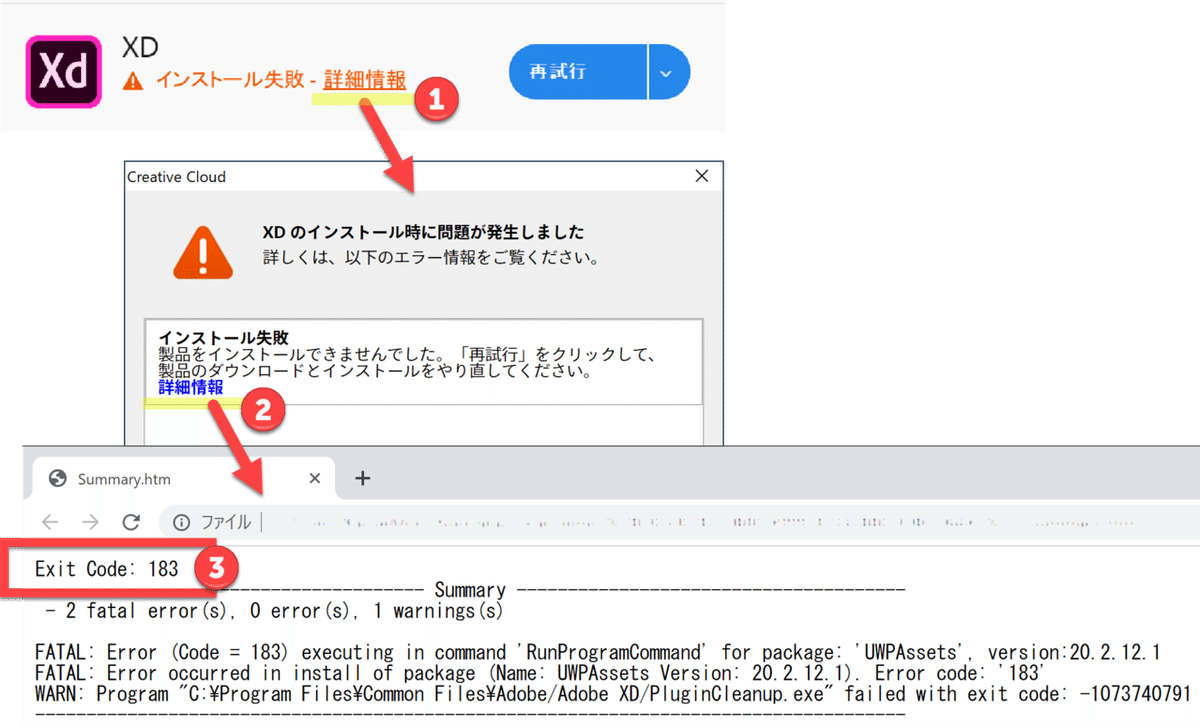Image resolution: width=1200 pixels, height=727 pixels.
Task: Click the red callout badge numbered 3
Action: 216,567
